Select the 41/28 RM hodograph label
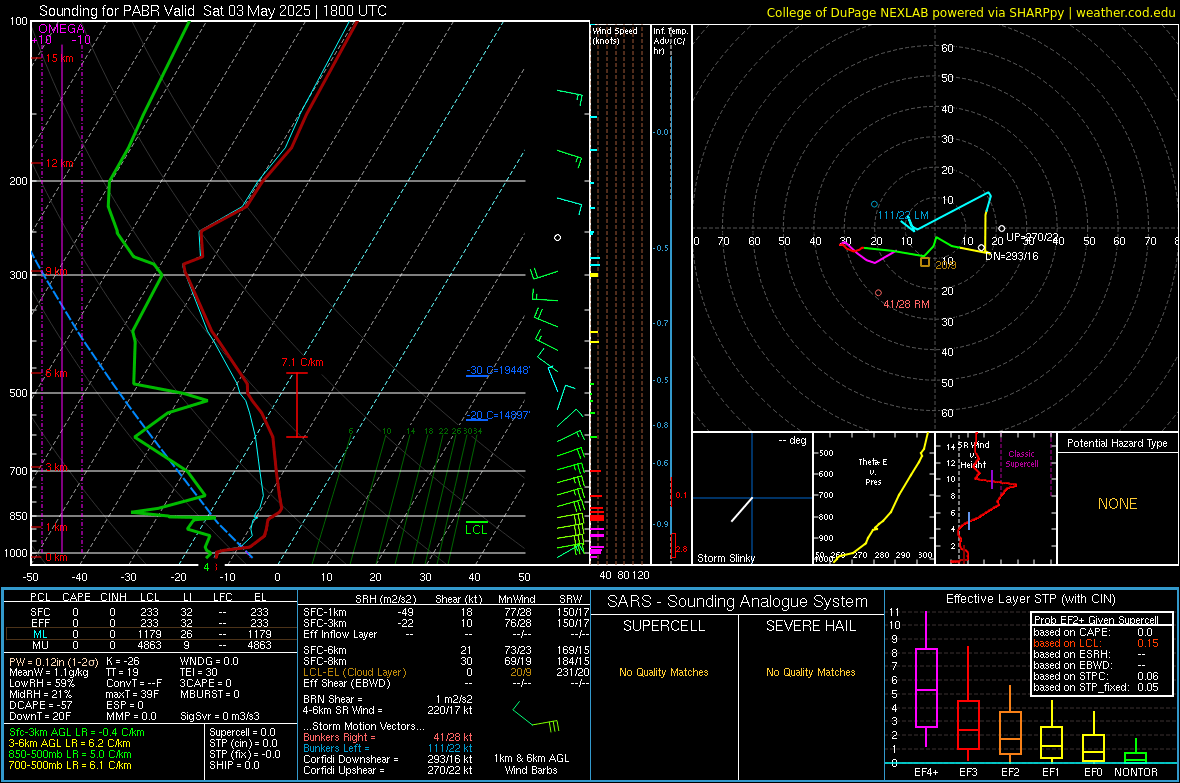The height and width of the screenshot is (783, 1180). point(906,304)
